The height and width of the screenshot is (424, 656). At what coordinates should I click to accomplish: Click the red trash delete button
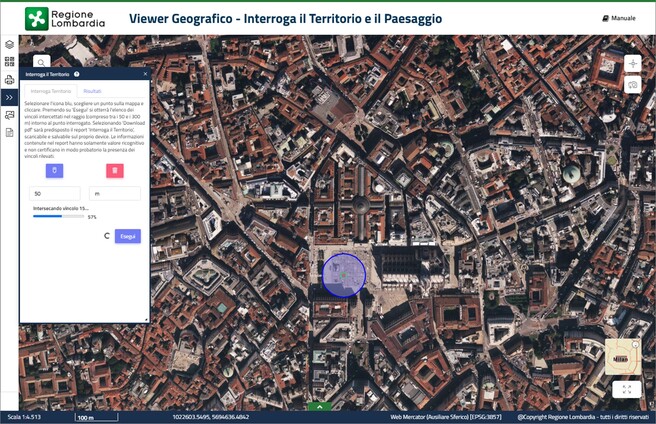115,171
